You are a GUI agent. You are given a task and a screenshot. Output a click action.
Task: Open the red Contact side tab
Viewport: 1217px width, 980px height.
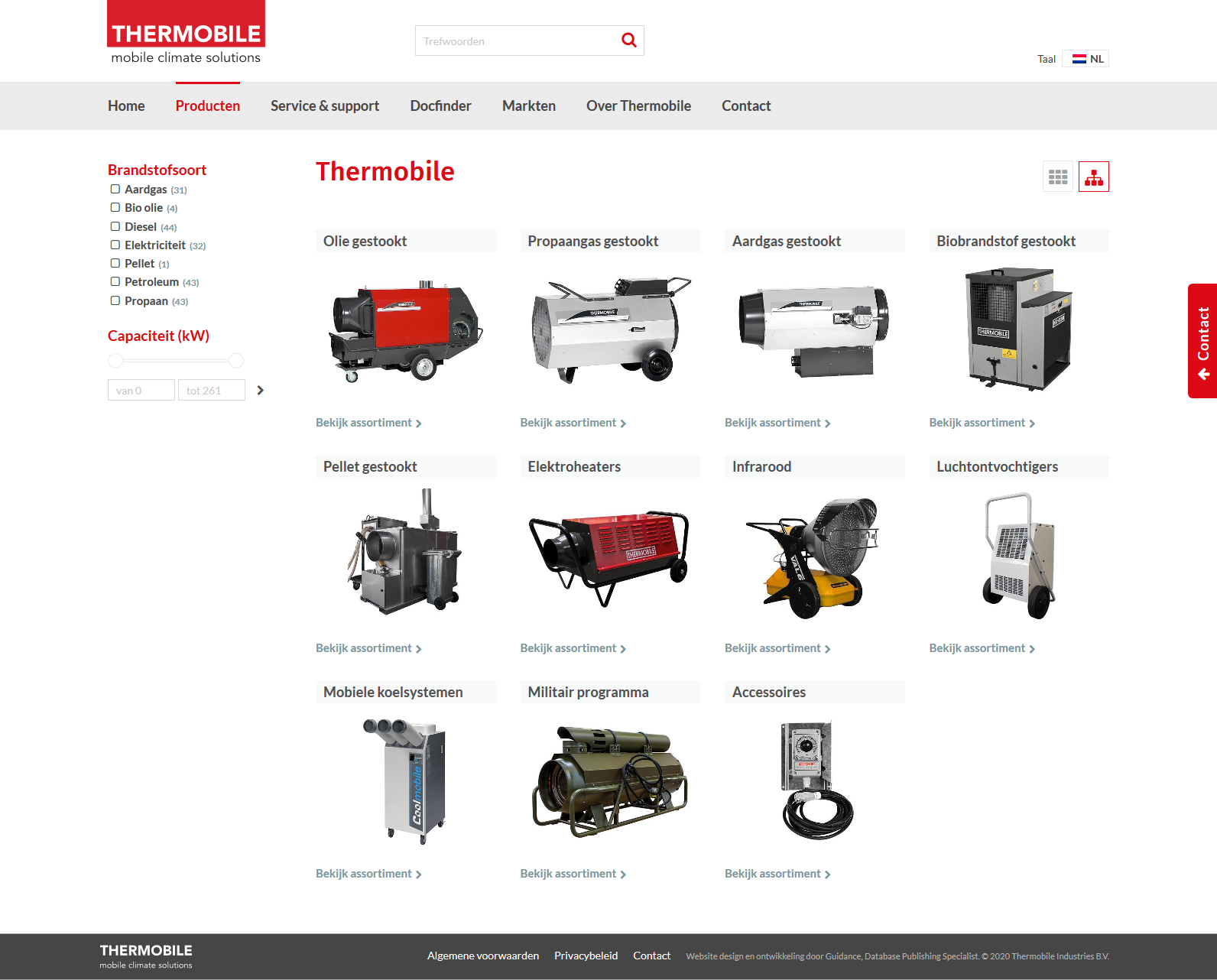1202,341
